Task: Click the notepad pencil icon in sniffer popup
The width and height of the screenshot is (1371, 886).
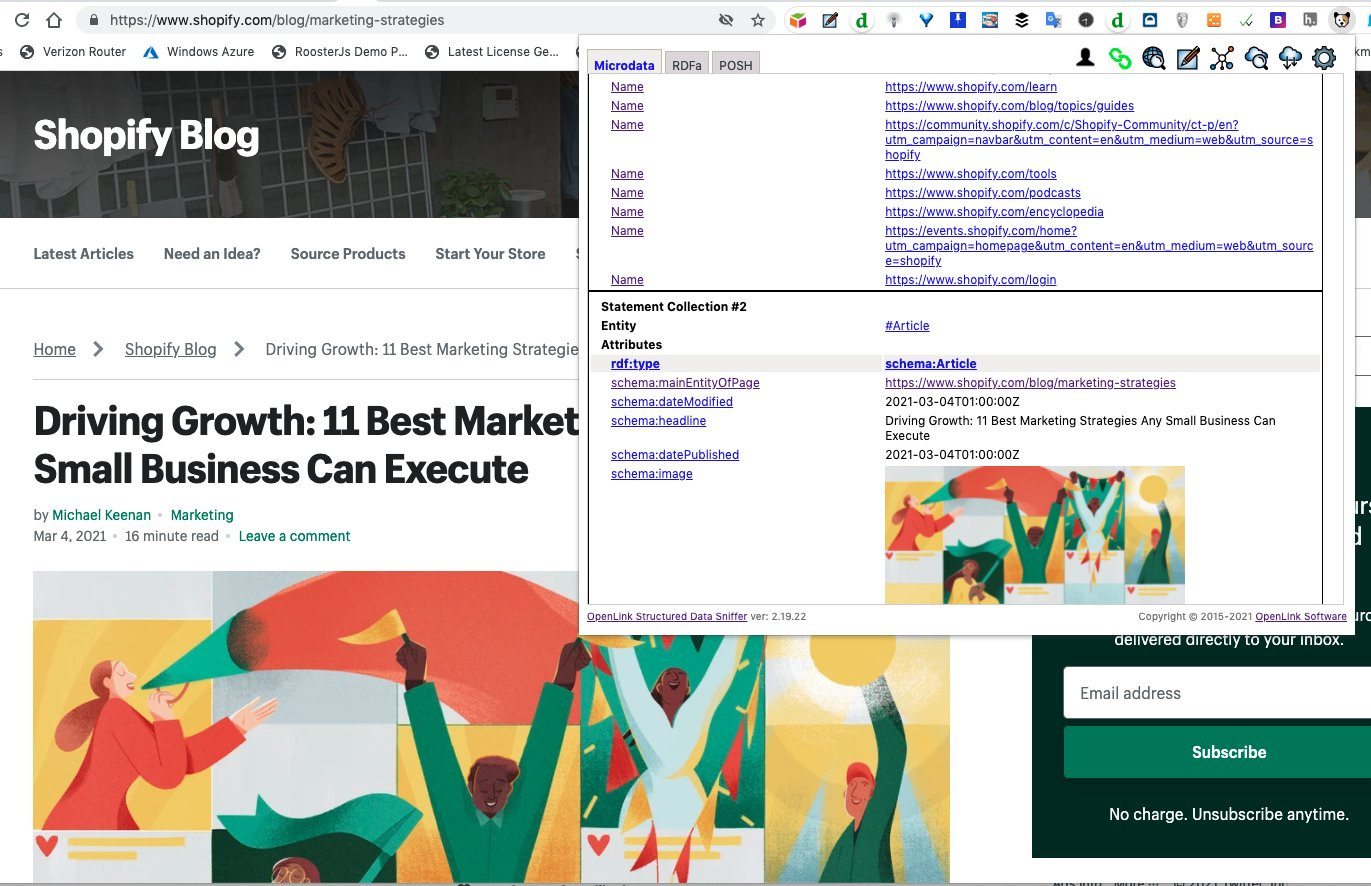Action: (1188, 58)
